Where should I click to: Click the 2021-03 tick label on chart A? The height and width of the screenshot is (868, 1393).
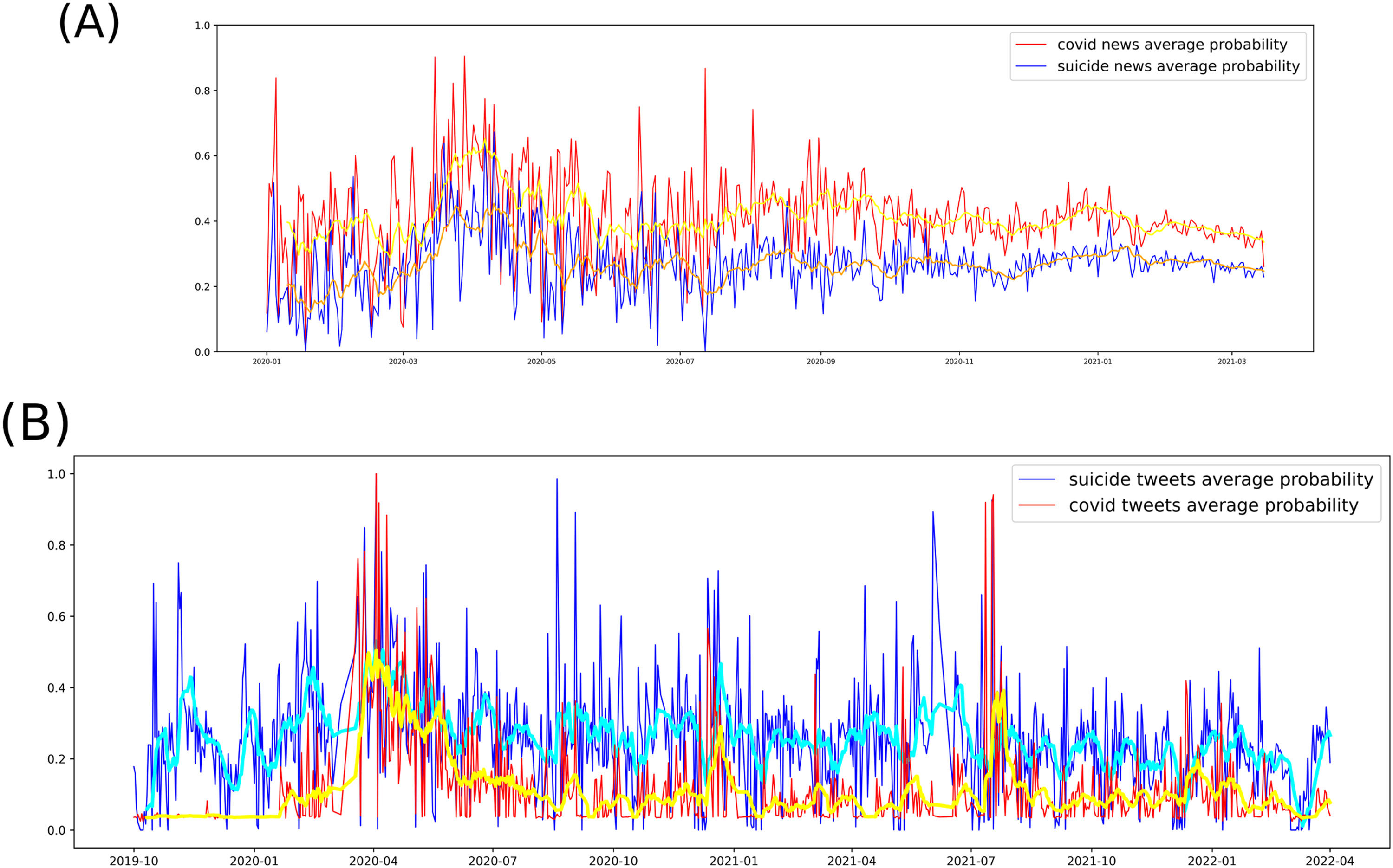pyautogui.click(x=1232, y=362)
